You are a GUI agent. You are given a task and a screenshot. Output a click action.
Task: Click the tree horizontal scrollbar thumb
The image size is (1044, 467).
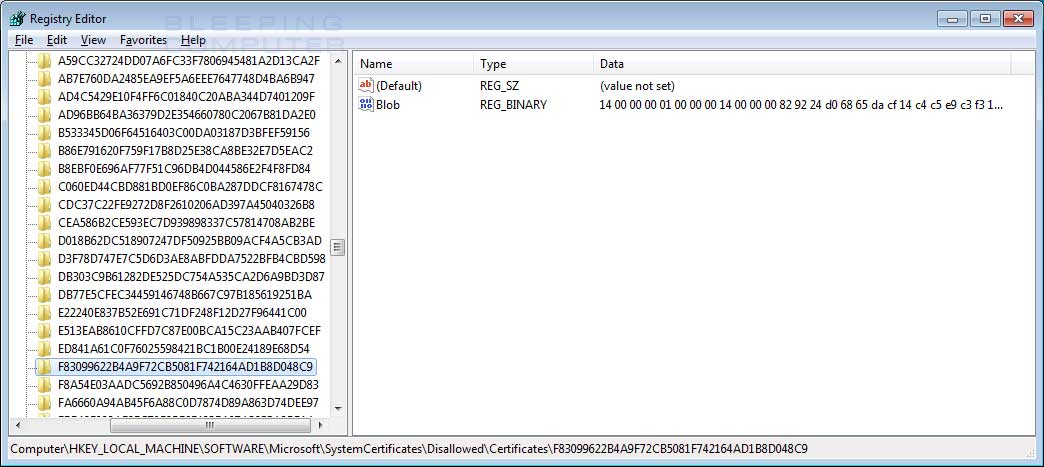click(210, 424)
